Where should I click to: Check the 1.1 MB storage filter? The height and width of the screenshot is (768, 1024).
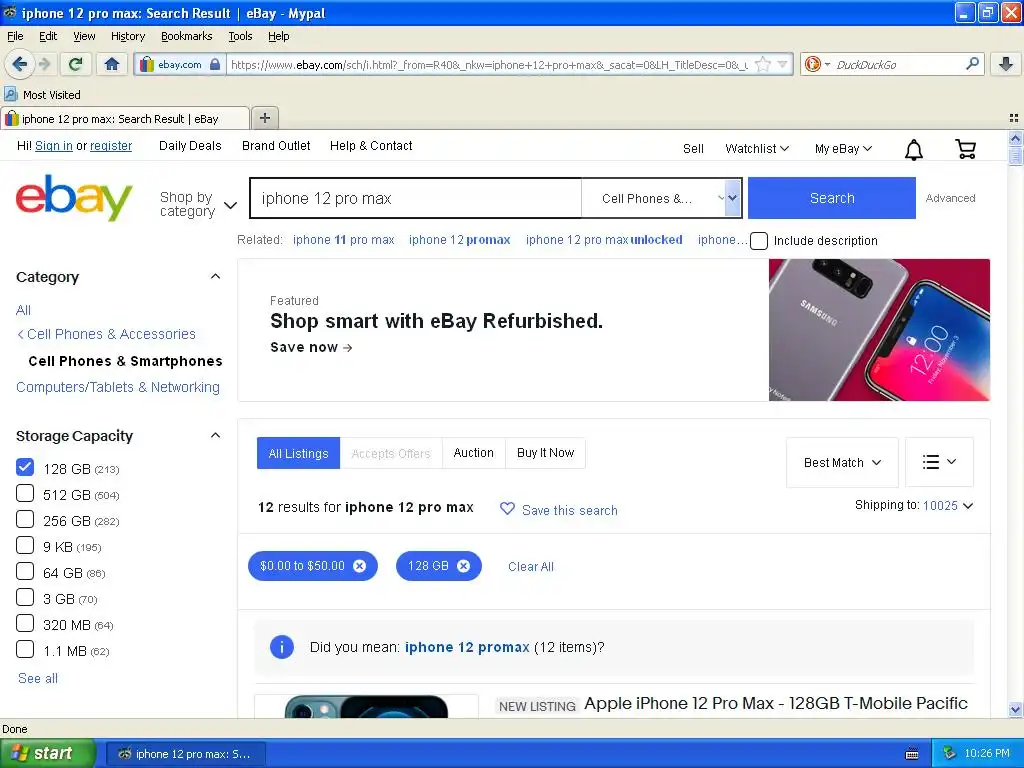(25, 649)
